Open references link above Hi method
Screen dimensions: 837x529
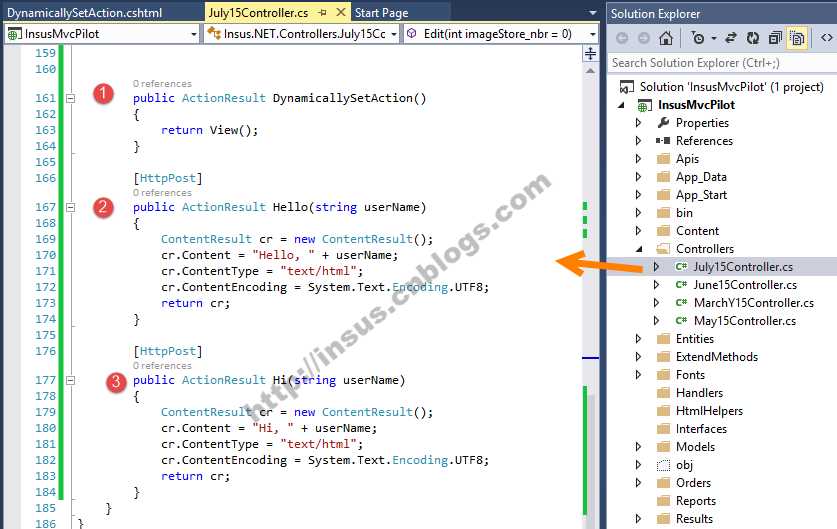[162, 366]
